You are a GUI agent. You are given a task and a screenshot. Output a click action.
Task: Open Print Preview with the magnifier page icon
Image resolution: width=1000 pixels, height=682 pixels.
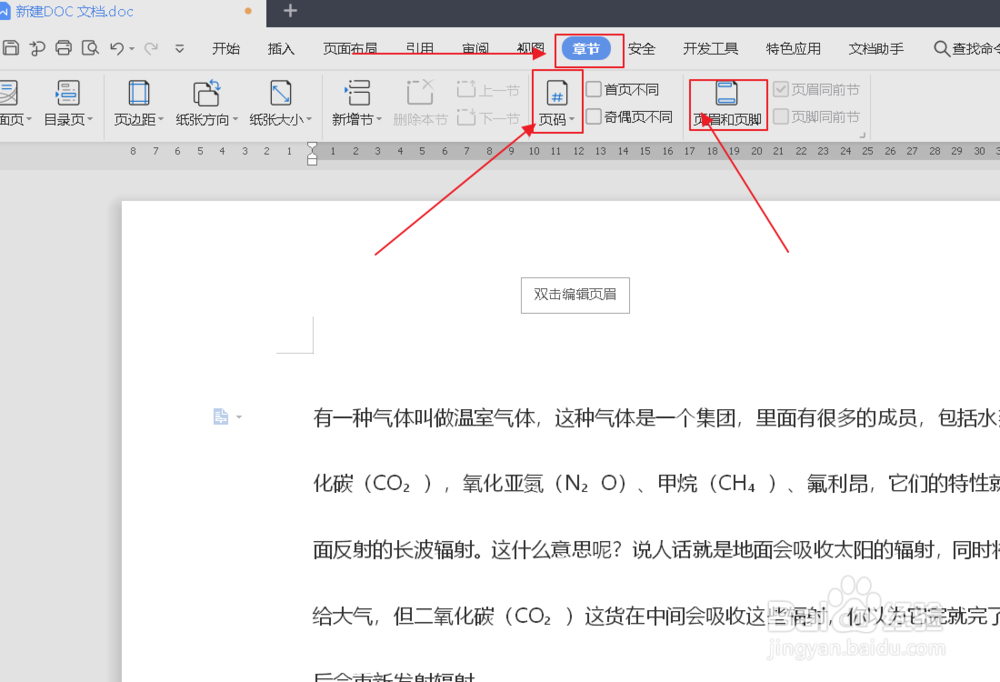pyautogui.click(x=91, y=48)
